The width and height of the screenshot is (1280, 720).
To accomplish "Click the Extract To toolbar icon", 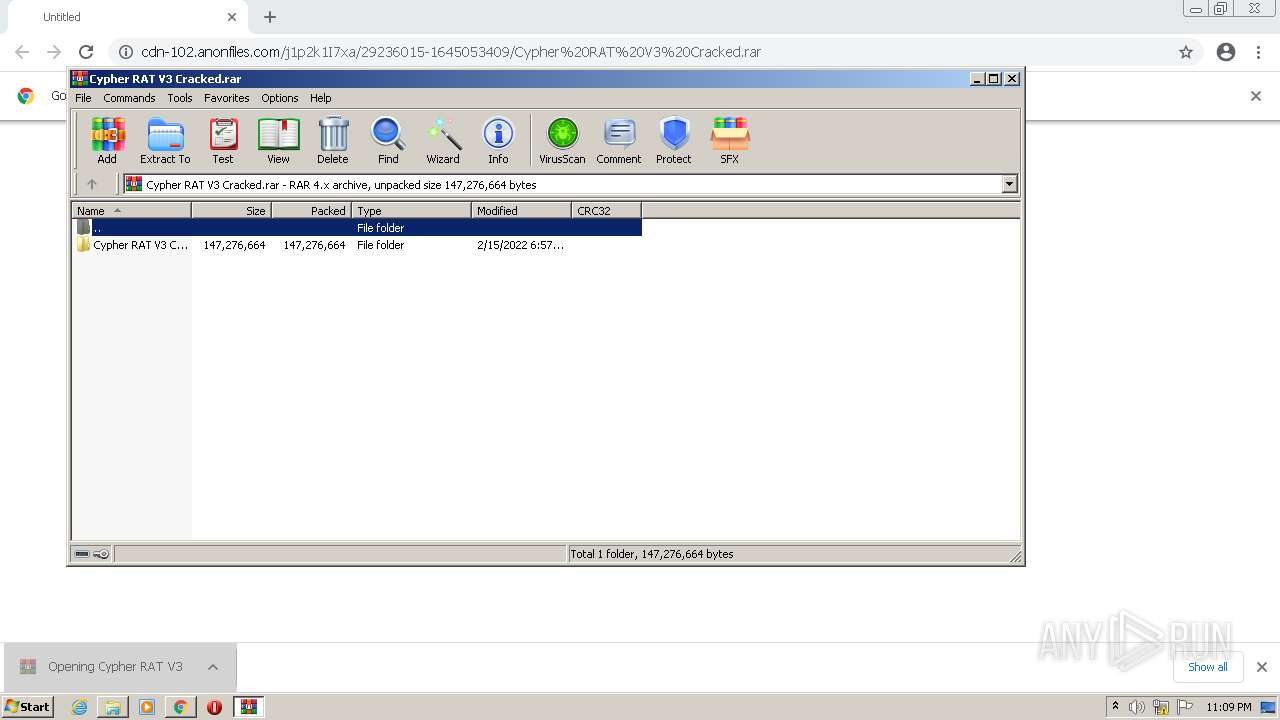I will click(x=165, y=140).
